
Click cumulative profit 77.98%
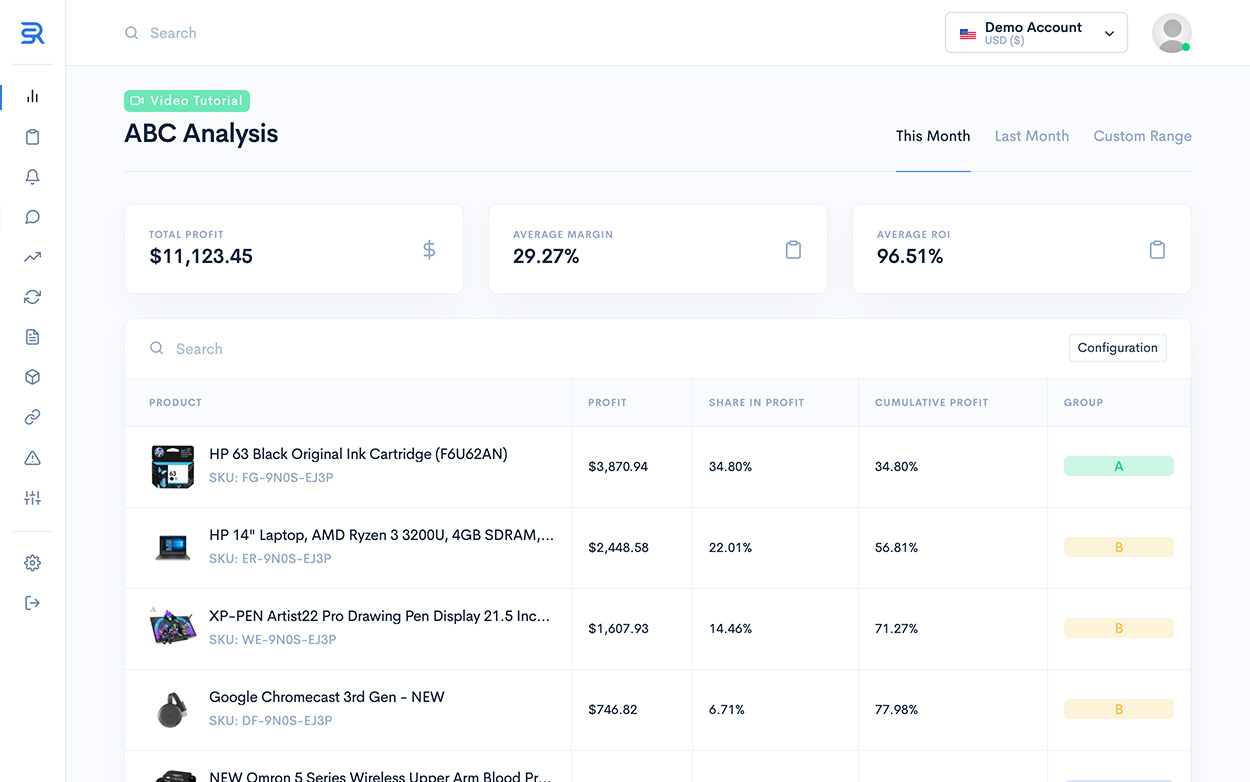tap(897, 710)
